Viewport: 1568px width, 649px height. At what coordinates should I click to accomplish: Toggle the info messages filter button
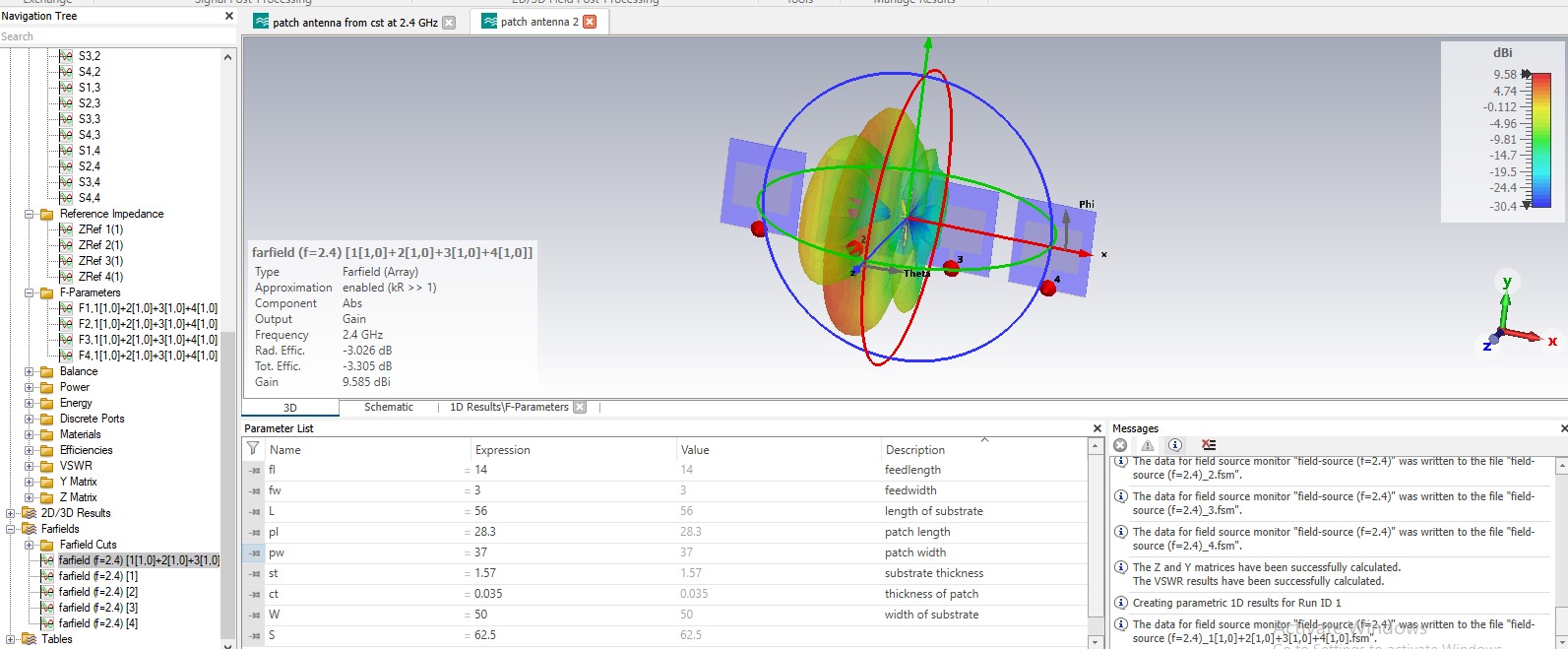tap(1175, 445)
